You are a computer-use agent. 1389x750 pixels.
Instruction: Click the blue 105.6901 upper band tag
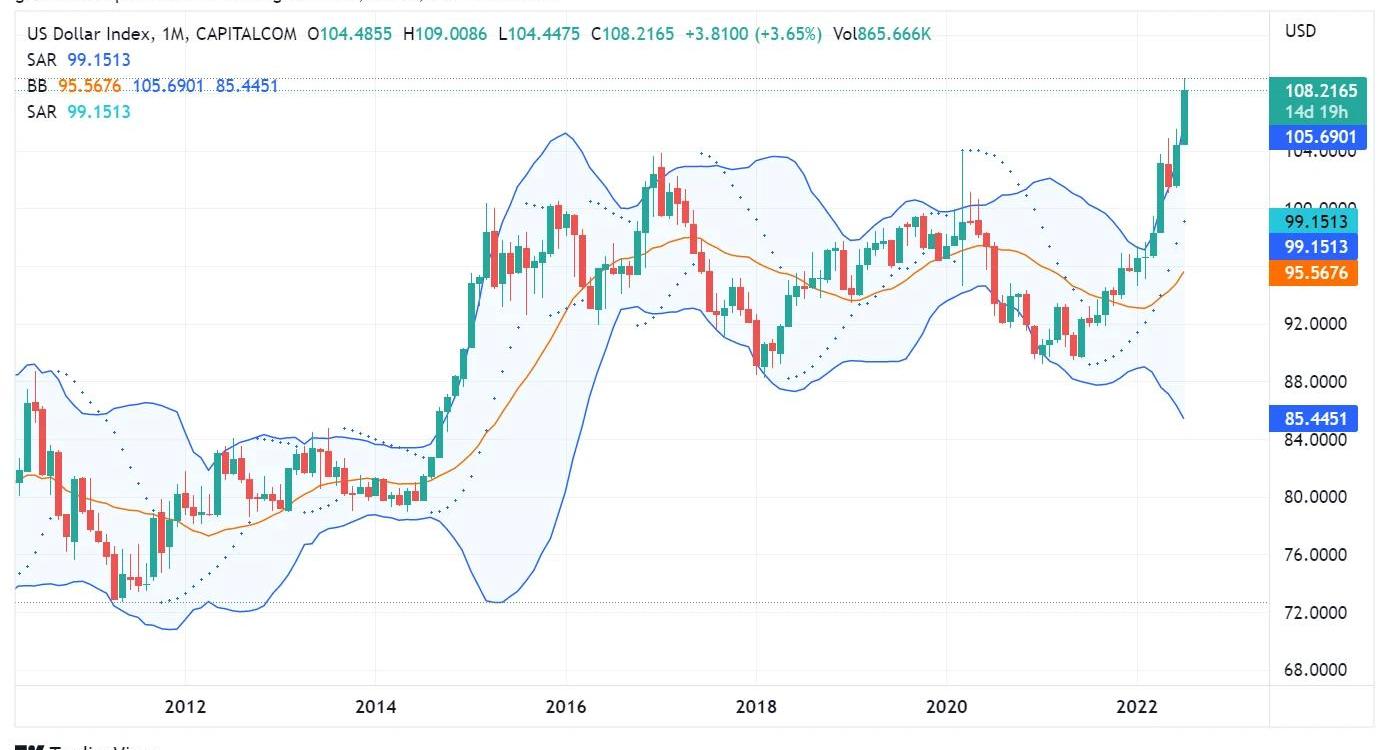(1320, 137)
